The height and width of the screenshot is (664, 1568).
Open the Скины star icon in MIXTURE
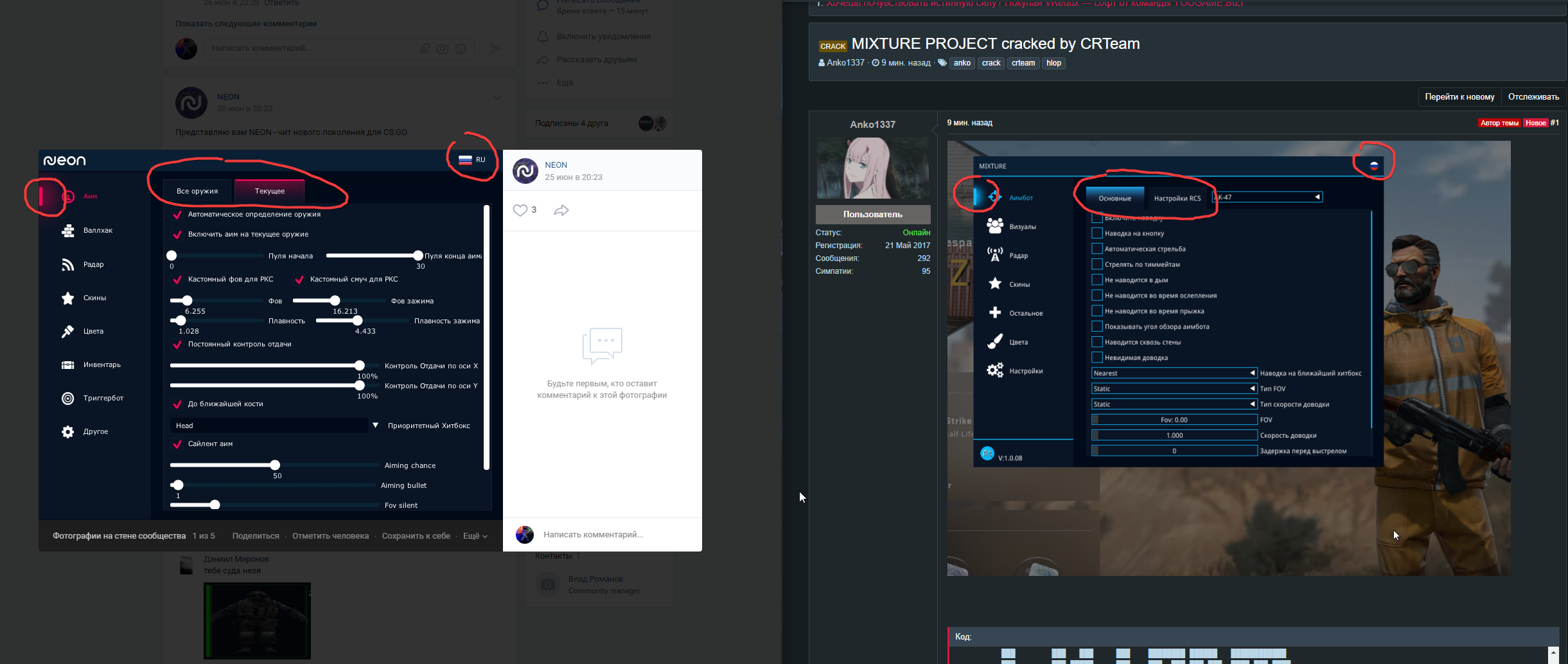point(995,283)
